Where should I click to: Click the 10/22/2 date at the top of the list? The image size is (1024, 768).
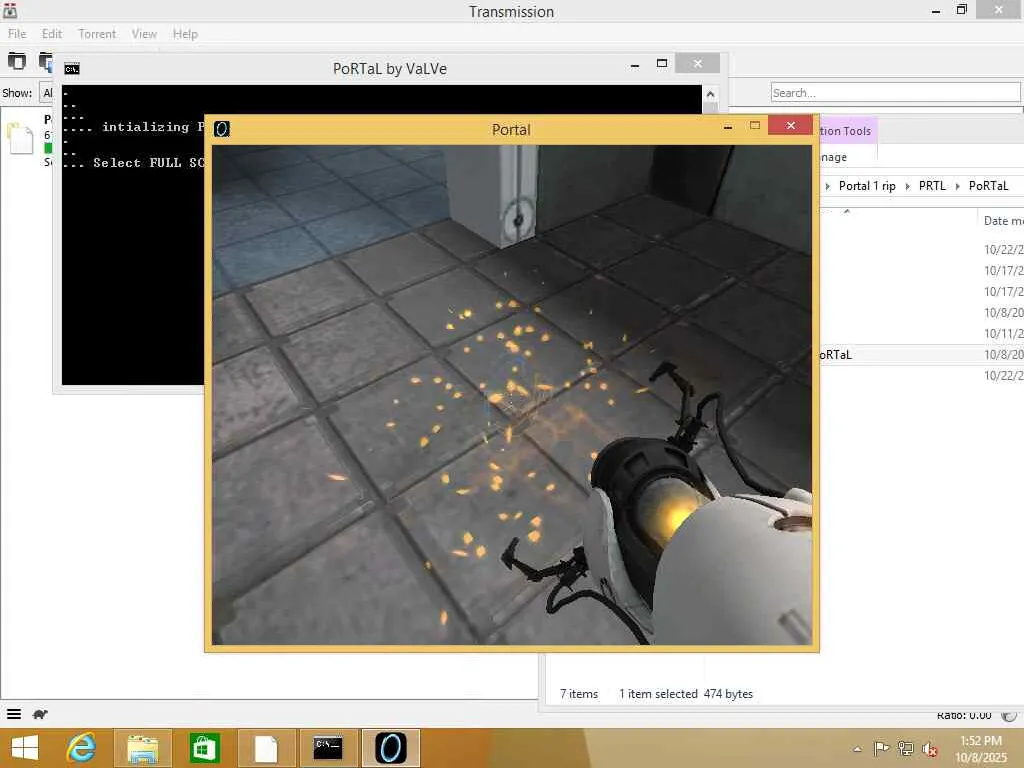click(1003, 249)
